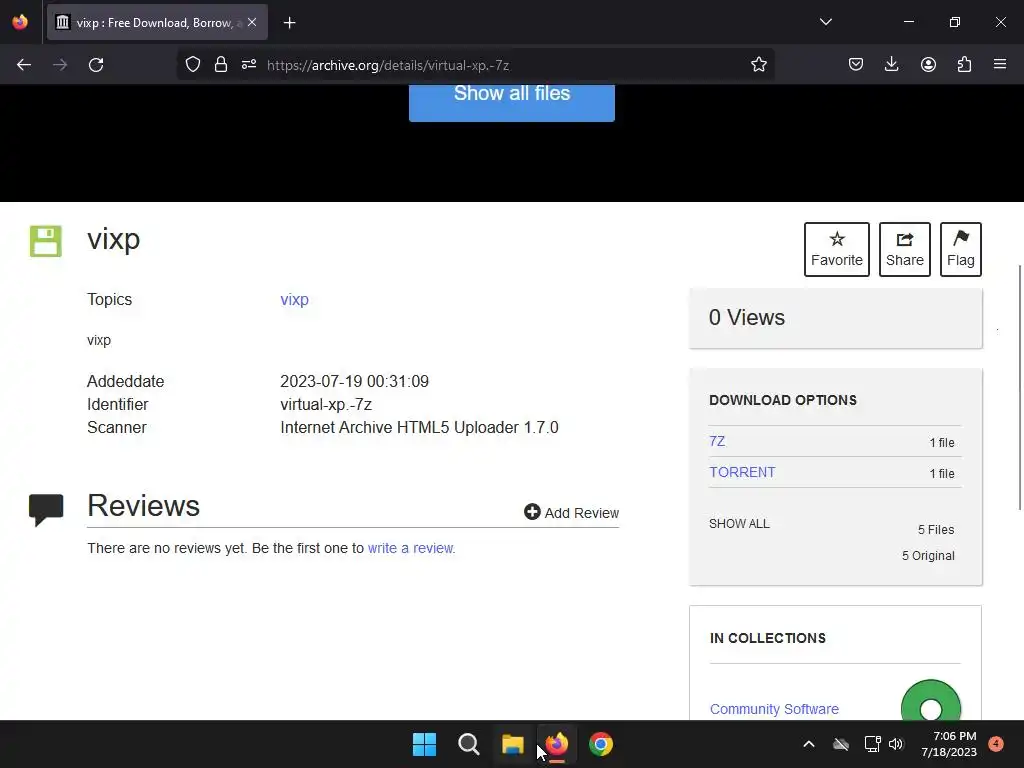
Task: Favorite this item
Action: [x=837, y=249]
